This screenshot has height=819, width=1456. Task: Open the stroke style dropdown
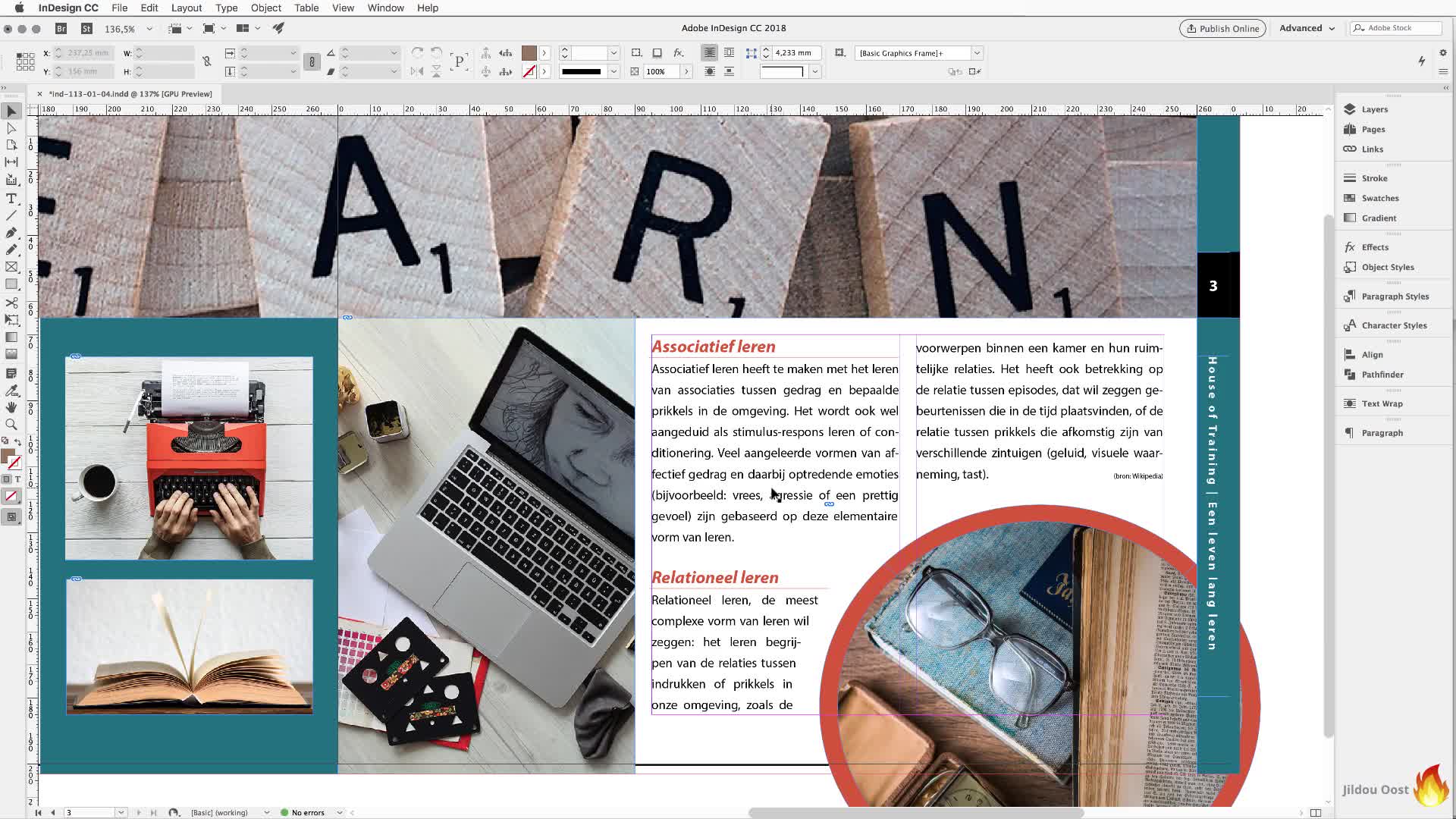613,71
